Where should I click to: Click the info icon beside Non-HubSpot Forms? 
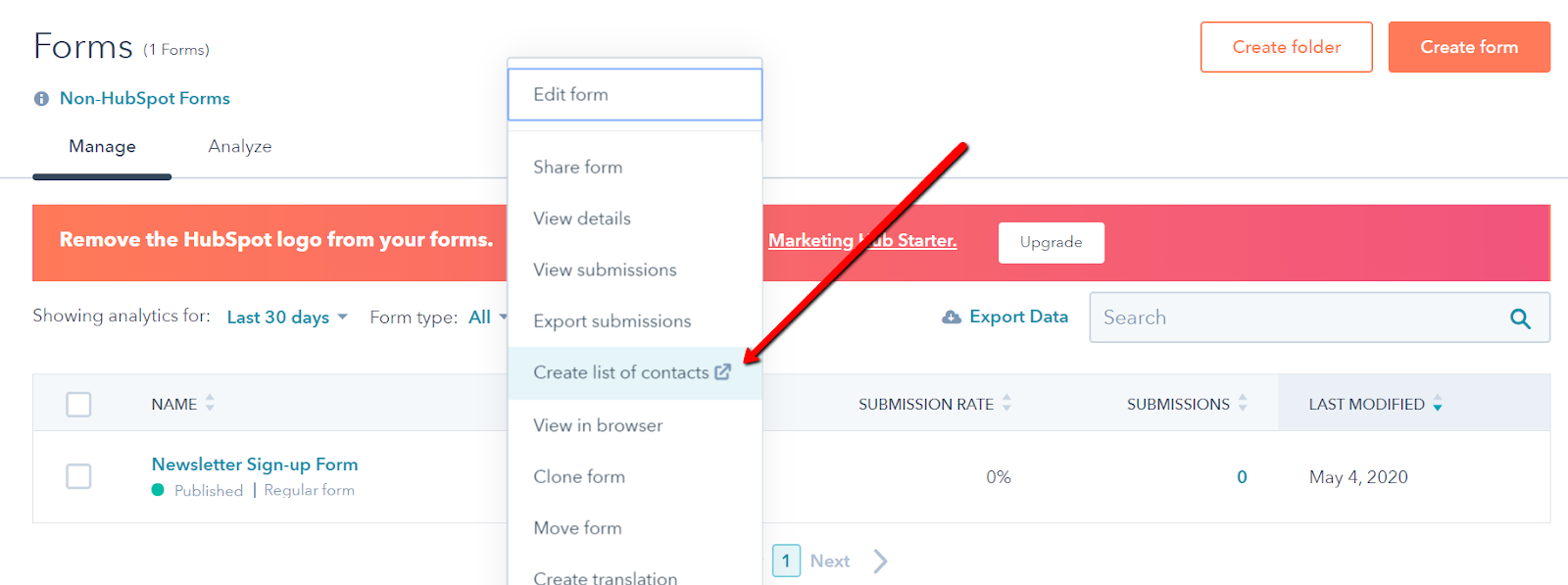pyautogui.click(x=41, y=99)
